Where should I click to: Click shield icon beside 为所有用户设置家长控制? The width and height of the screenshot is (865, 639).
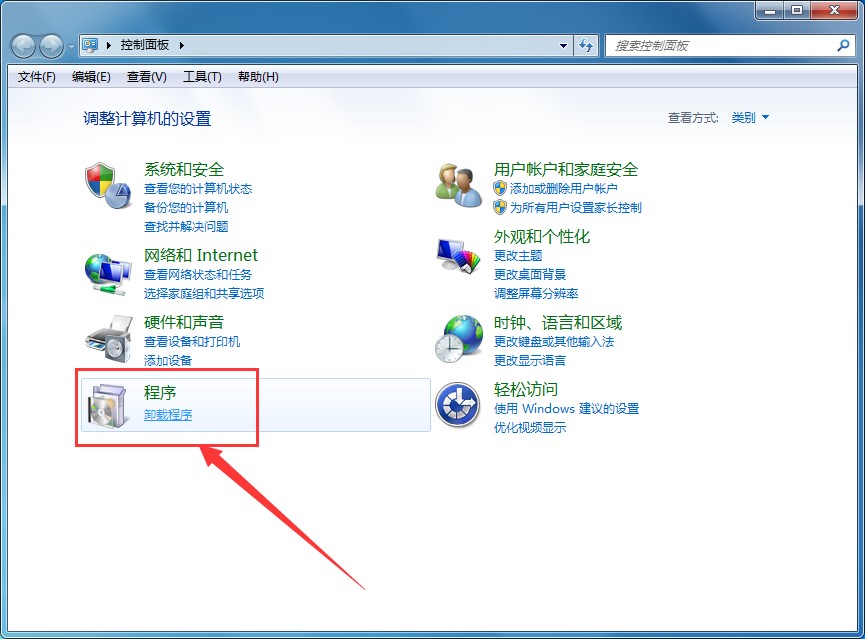(x=500, y=207)
